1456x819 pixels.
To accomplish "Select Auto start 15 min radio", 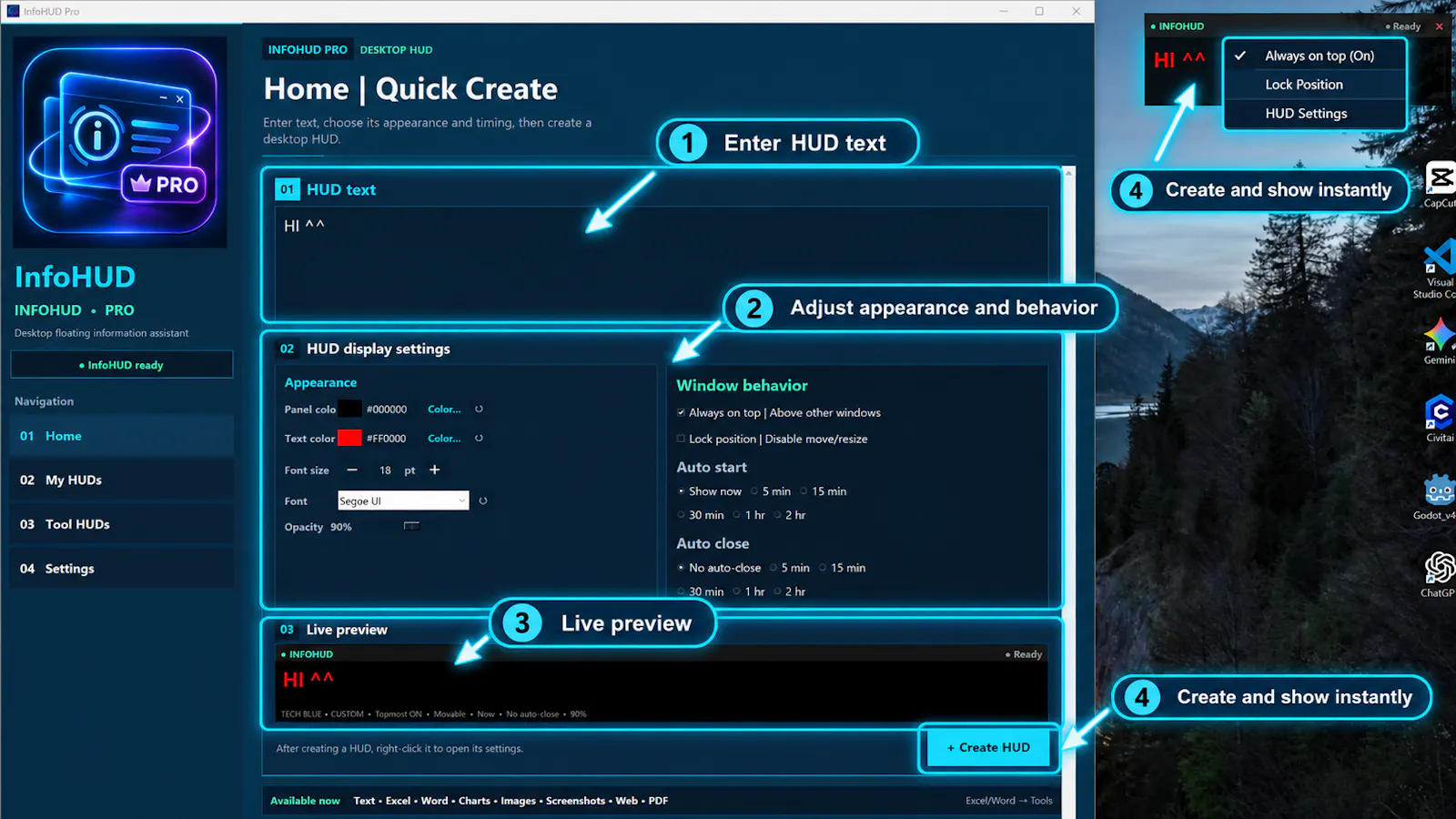I will pyautogui.click(x=804, y=491).
